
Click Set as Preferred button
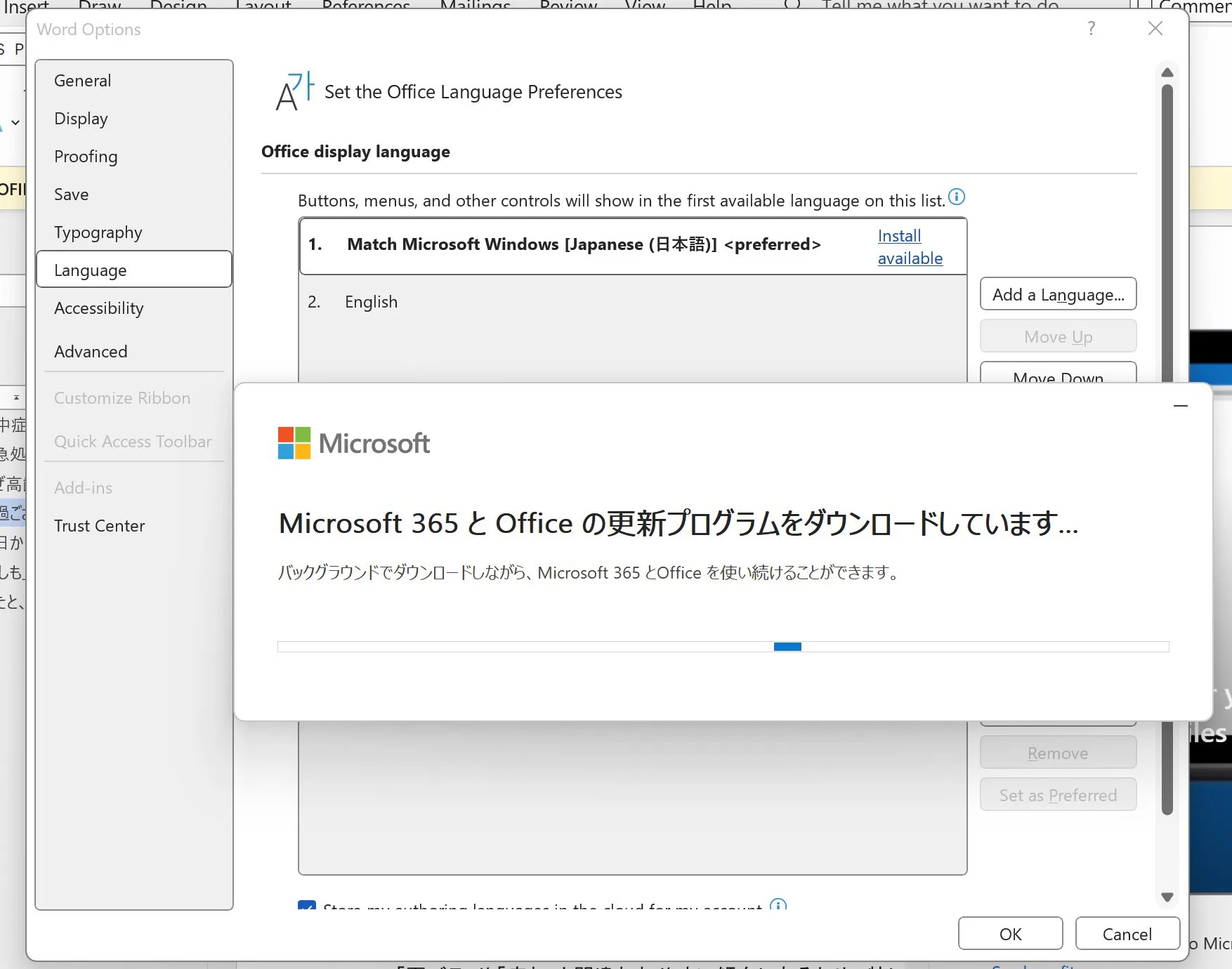pos(1058,795)
